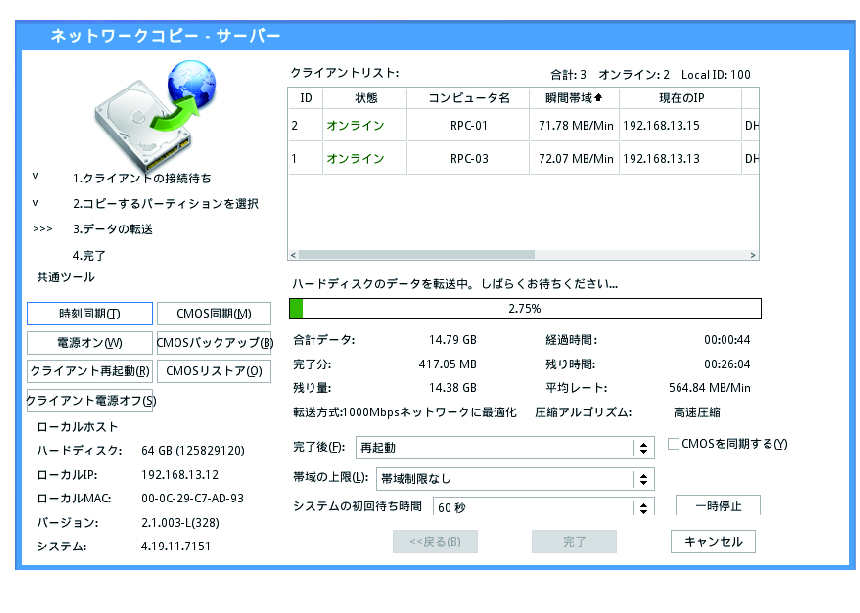
Task: Select the RPC-01 client row
Action: click(x=468, y=126)
